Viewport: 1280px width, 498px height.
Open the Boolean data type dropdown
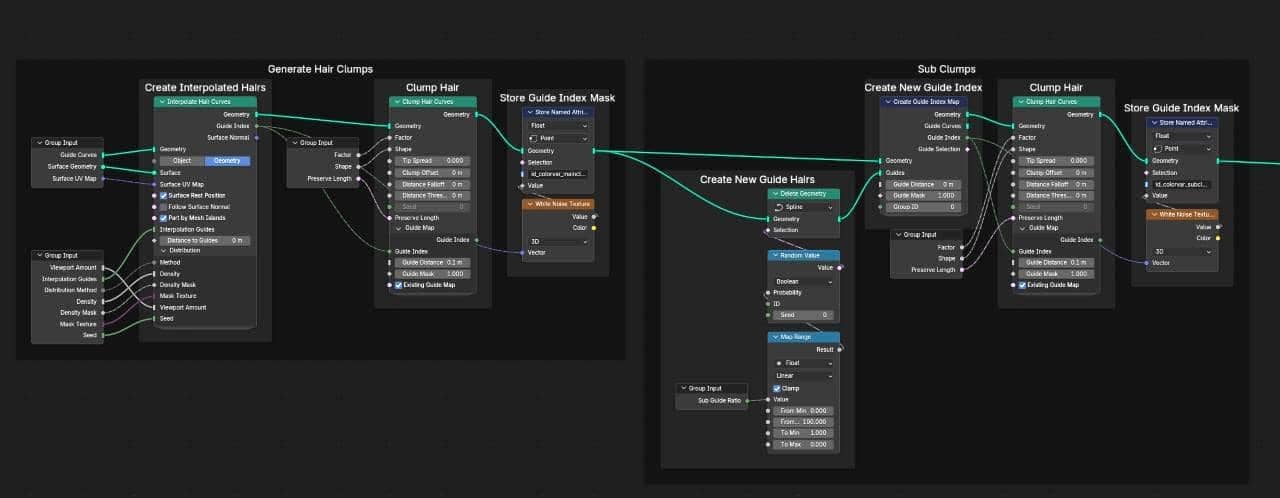pos(804,282)
